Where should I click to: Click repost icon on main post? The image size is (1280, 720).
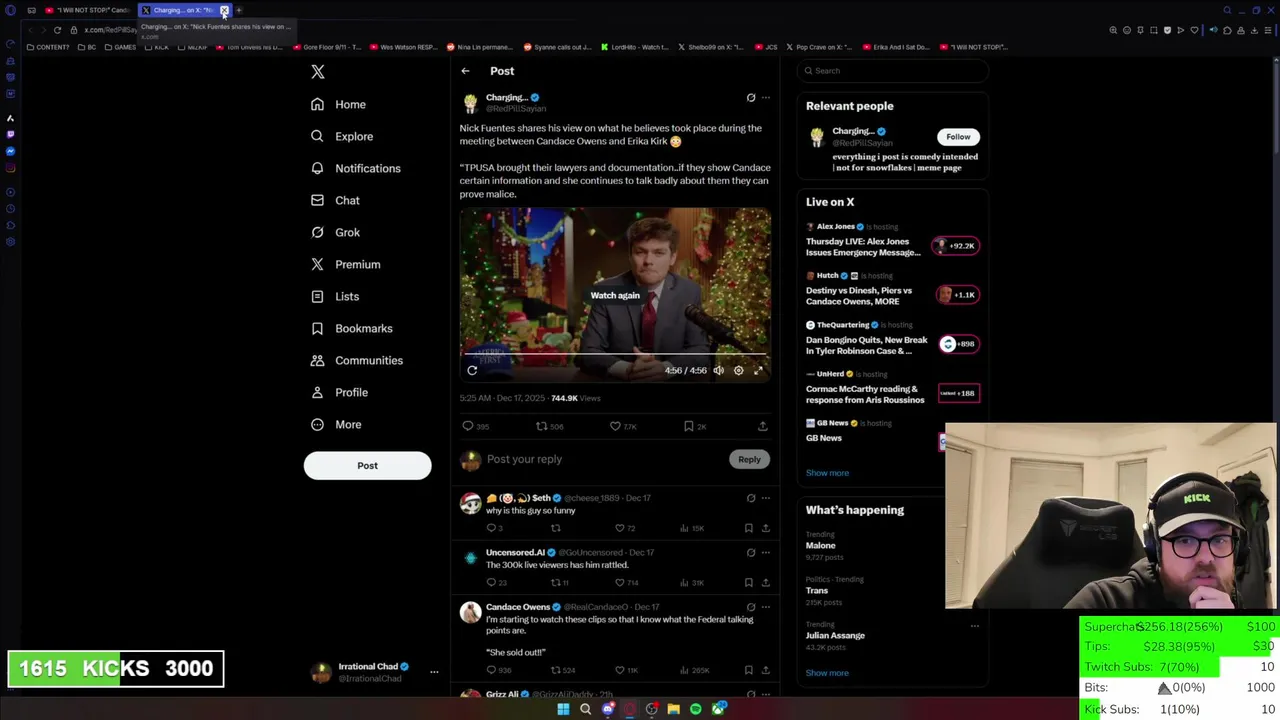541,426
